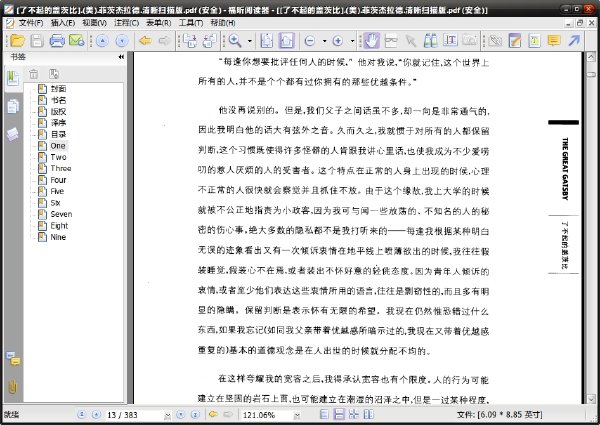Switch to the pages thumbnail panel icon

pyautogui.click(x=13, y=107)
